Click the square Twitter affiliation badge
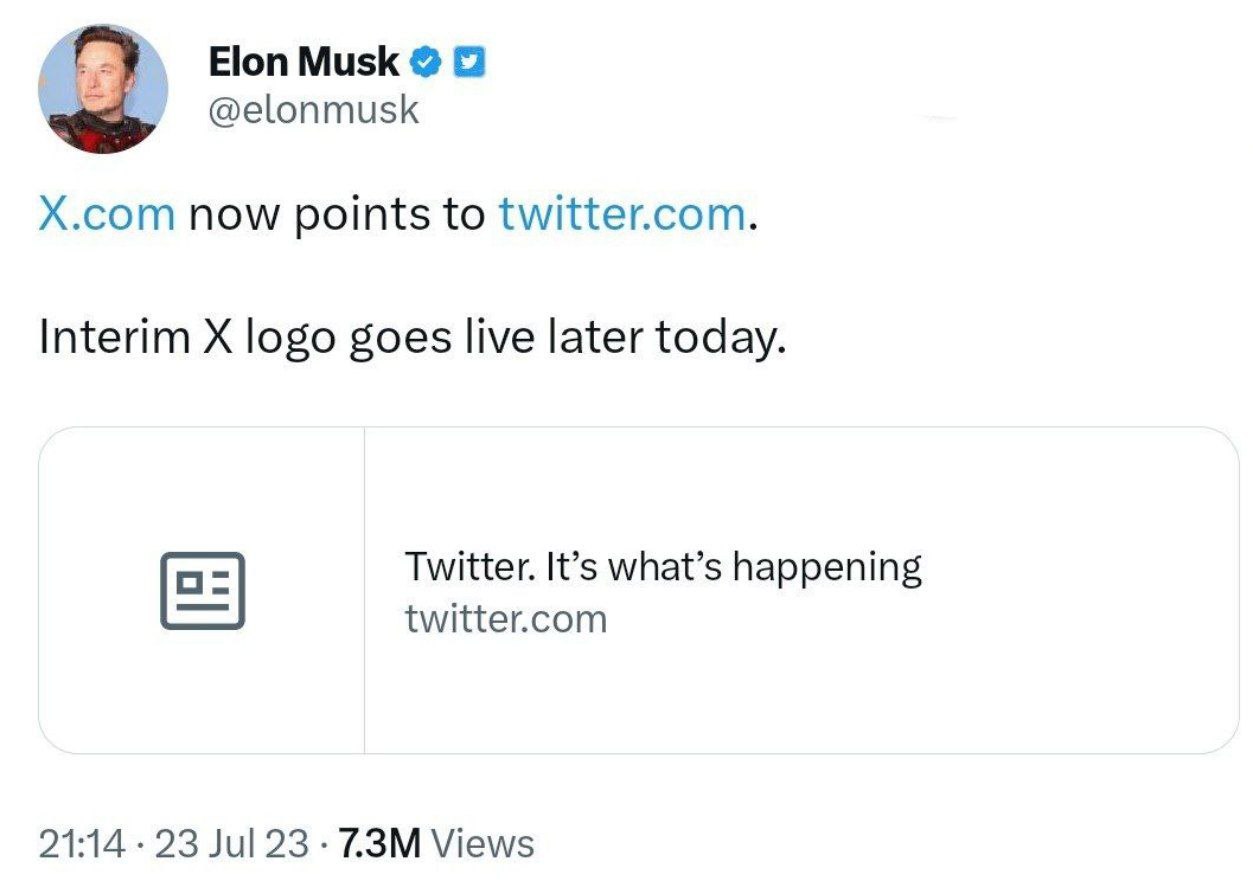Viewport: 1253px width, 881px height. pyautogui.click(x=469, y=63)
